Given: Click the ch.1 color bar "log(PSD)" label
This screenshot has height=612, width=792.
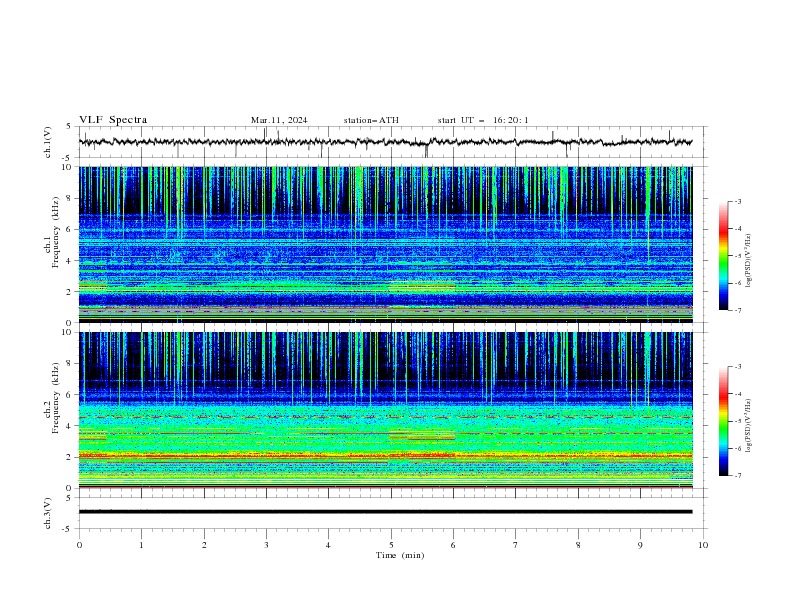Looking at the screenshot, I should click(x=748, y=261).
